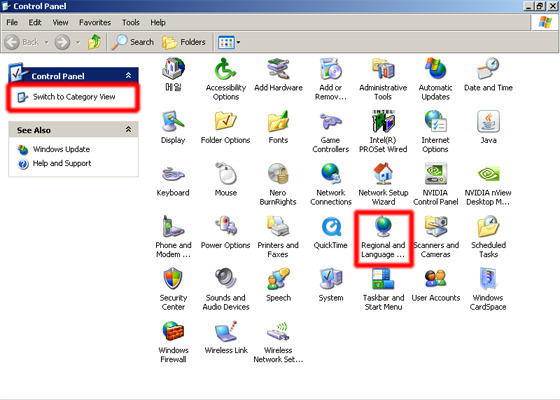Image resolution: width=560 pixels, height=400 pixels.
Task: Open the File menu
Action: 12,22
